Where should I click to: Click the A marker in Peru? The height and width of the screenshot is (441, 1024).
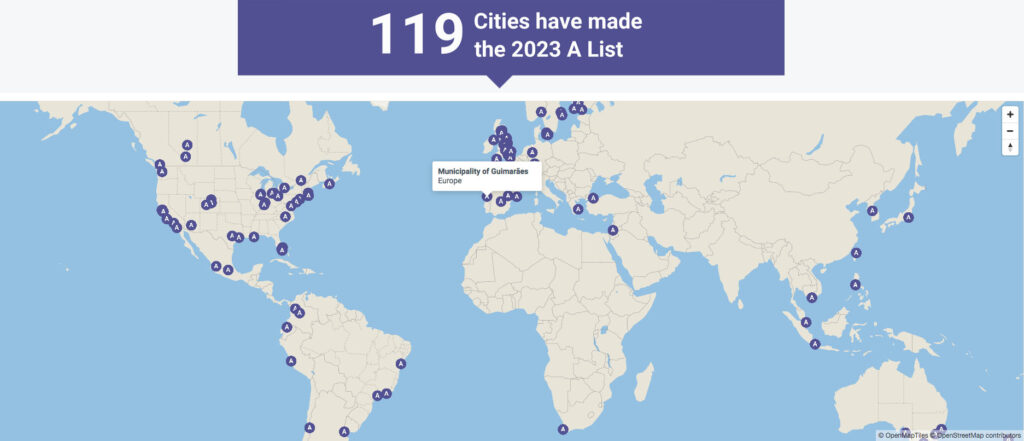(x=291, y=361)
